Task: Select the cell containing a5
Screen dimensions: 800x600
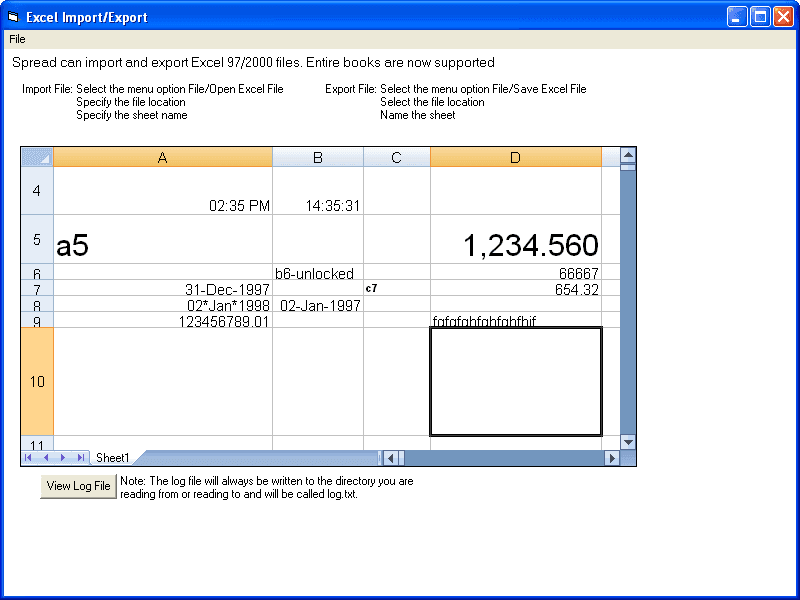Action: pyautogui.click(x=163, y=239)
